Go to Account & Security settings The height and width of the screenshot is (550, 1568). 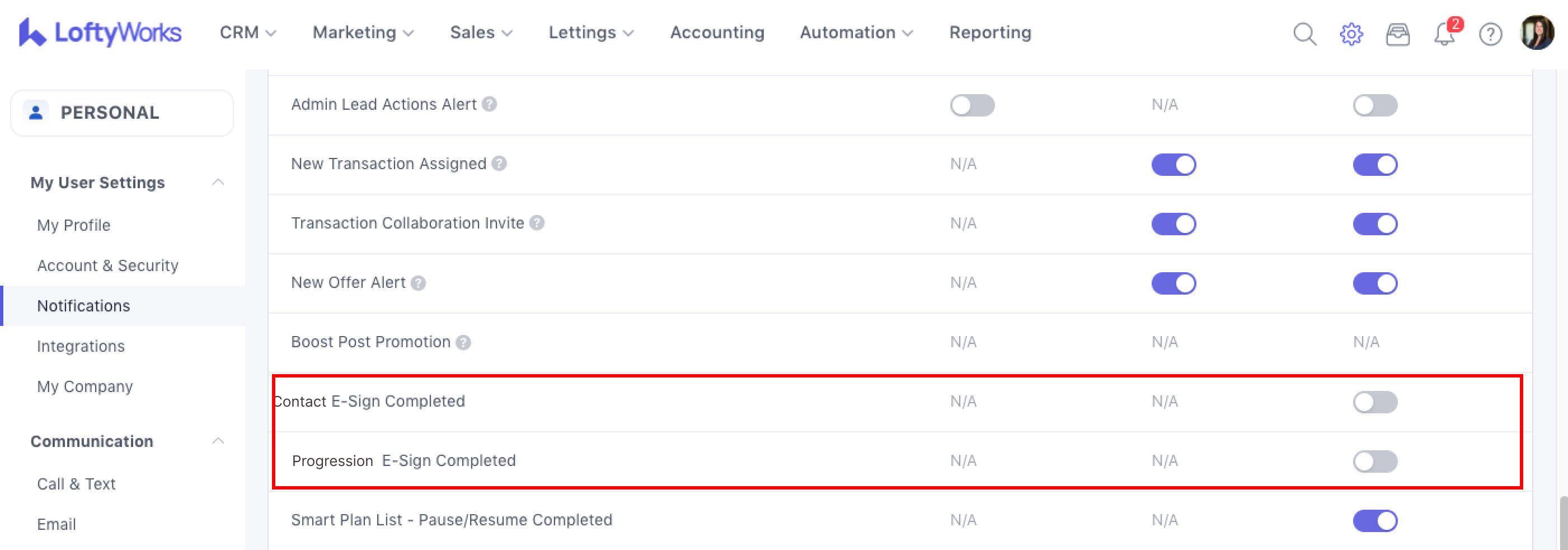tap(108, 265)
